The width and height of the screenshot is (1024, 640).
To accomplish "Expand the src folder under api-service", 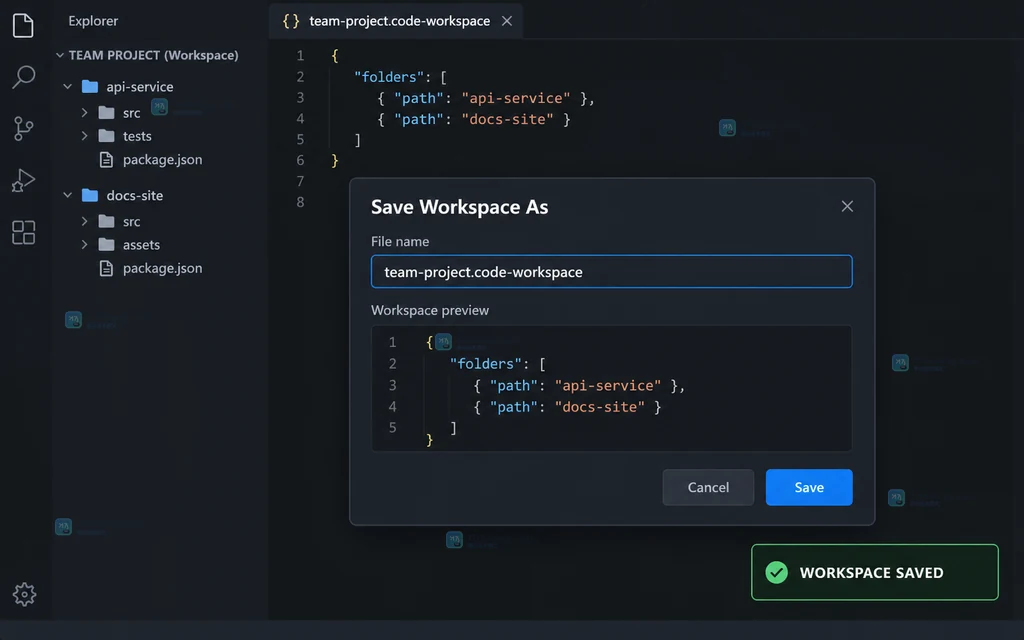I will click(84, 112).
